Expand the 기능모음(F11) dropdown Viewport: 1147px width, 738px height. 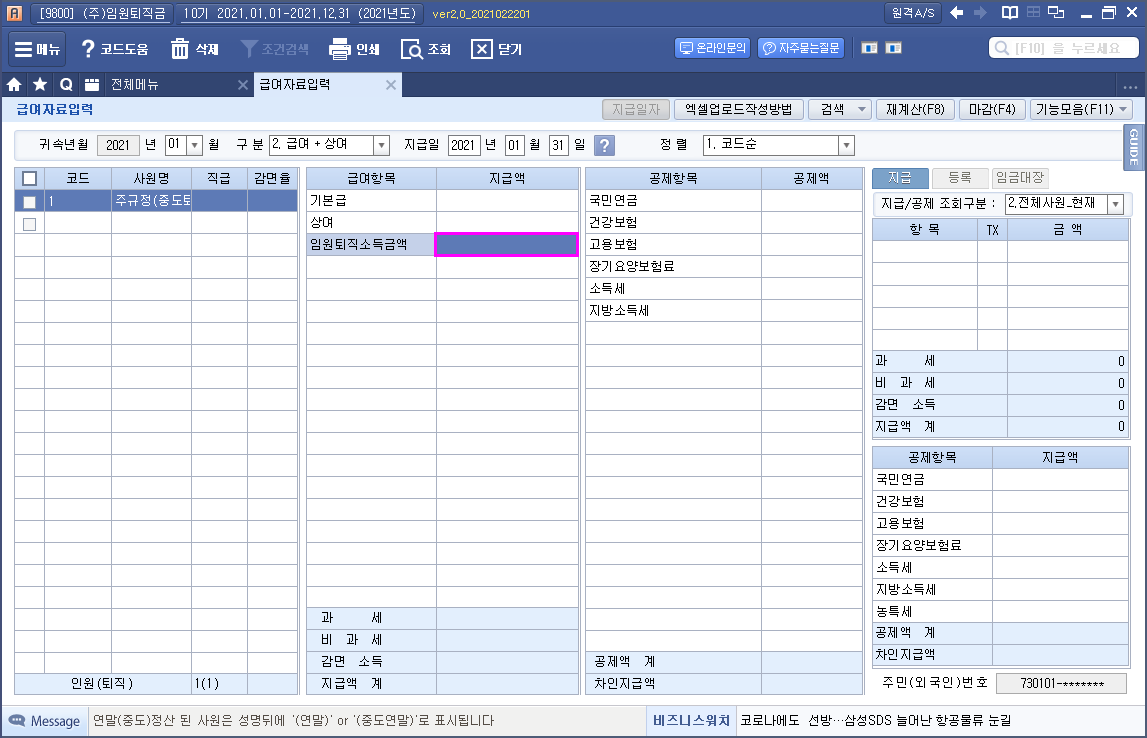1123,109
